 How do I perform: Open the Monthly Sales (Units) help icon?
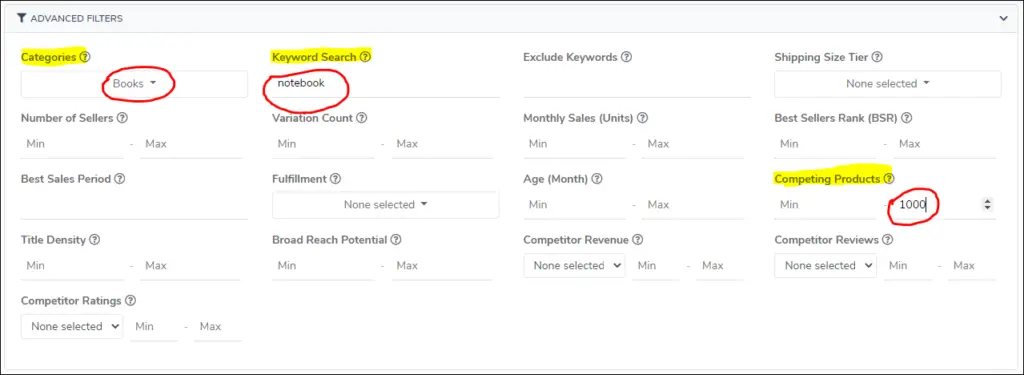[642, 118]
